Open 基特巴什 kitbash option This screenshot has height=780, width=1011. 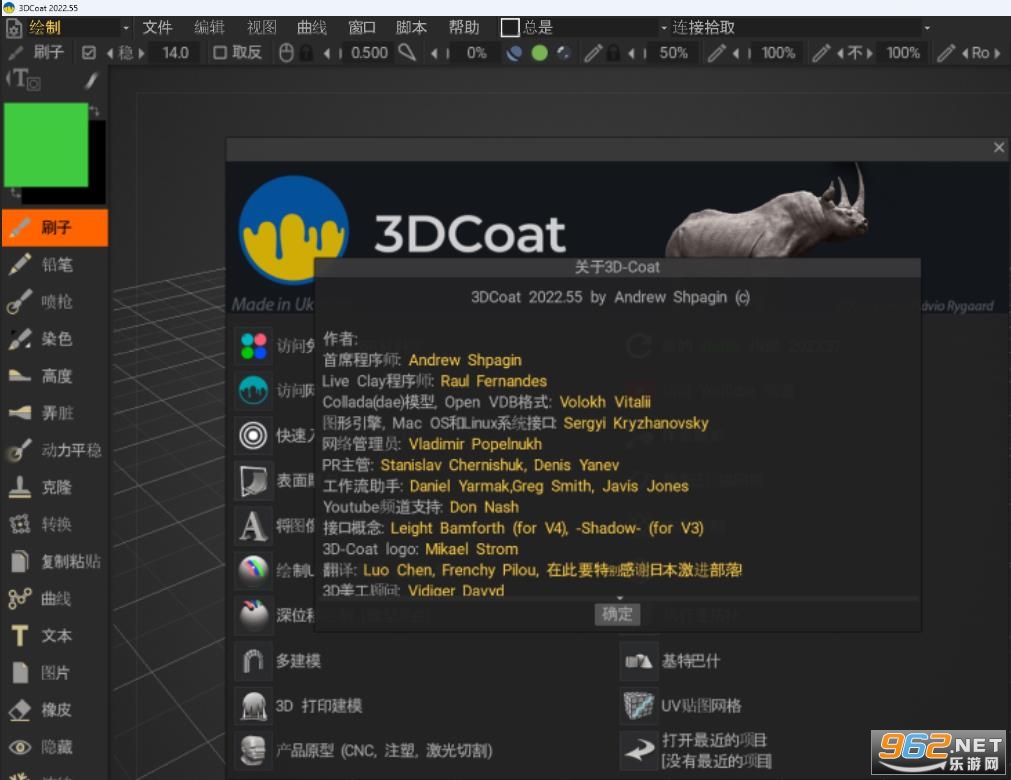pos(671,661)
